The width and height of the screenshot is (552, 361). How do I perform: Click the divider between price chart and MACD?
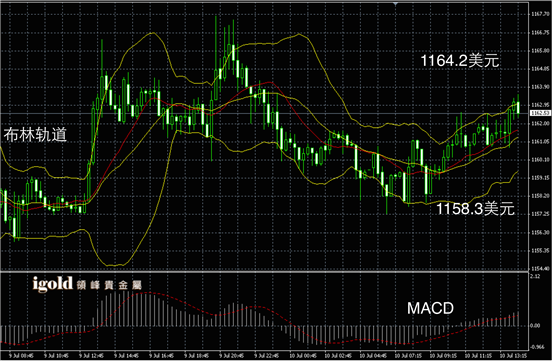coord(264,272)
